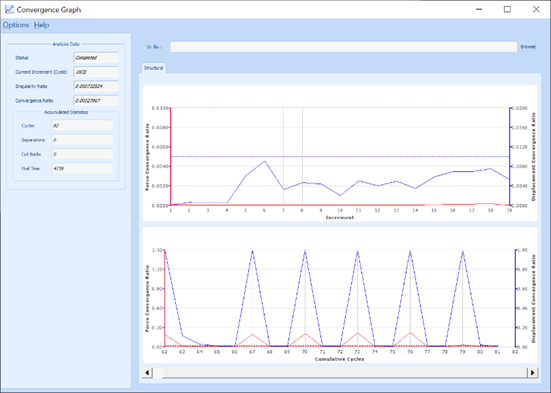
Task: Click the Browse button for the file
Action: click(x=527, y=47)
